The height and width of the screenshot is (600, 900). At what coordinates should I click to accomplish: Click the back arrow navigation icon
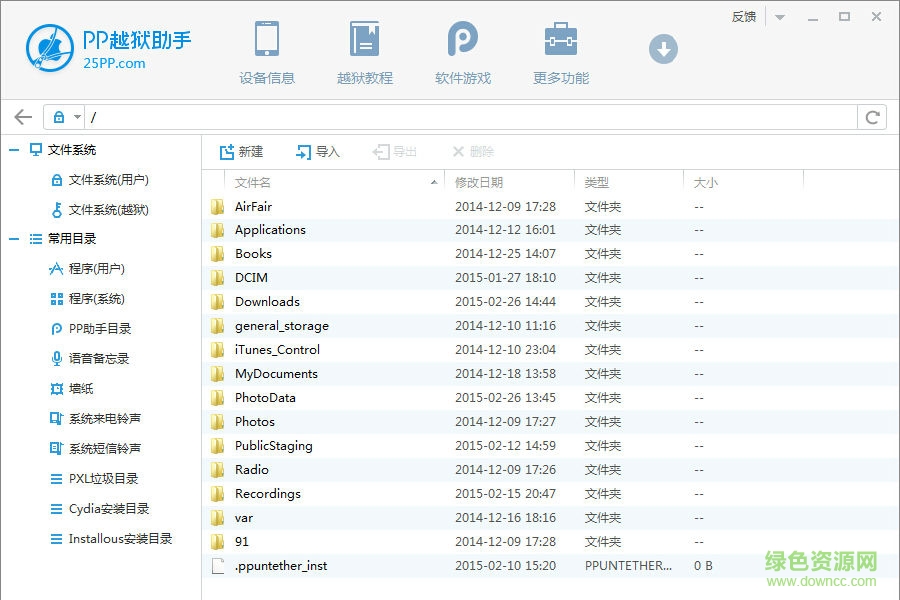point(23,117)
